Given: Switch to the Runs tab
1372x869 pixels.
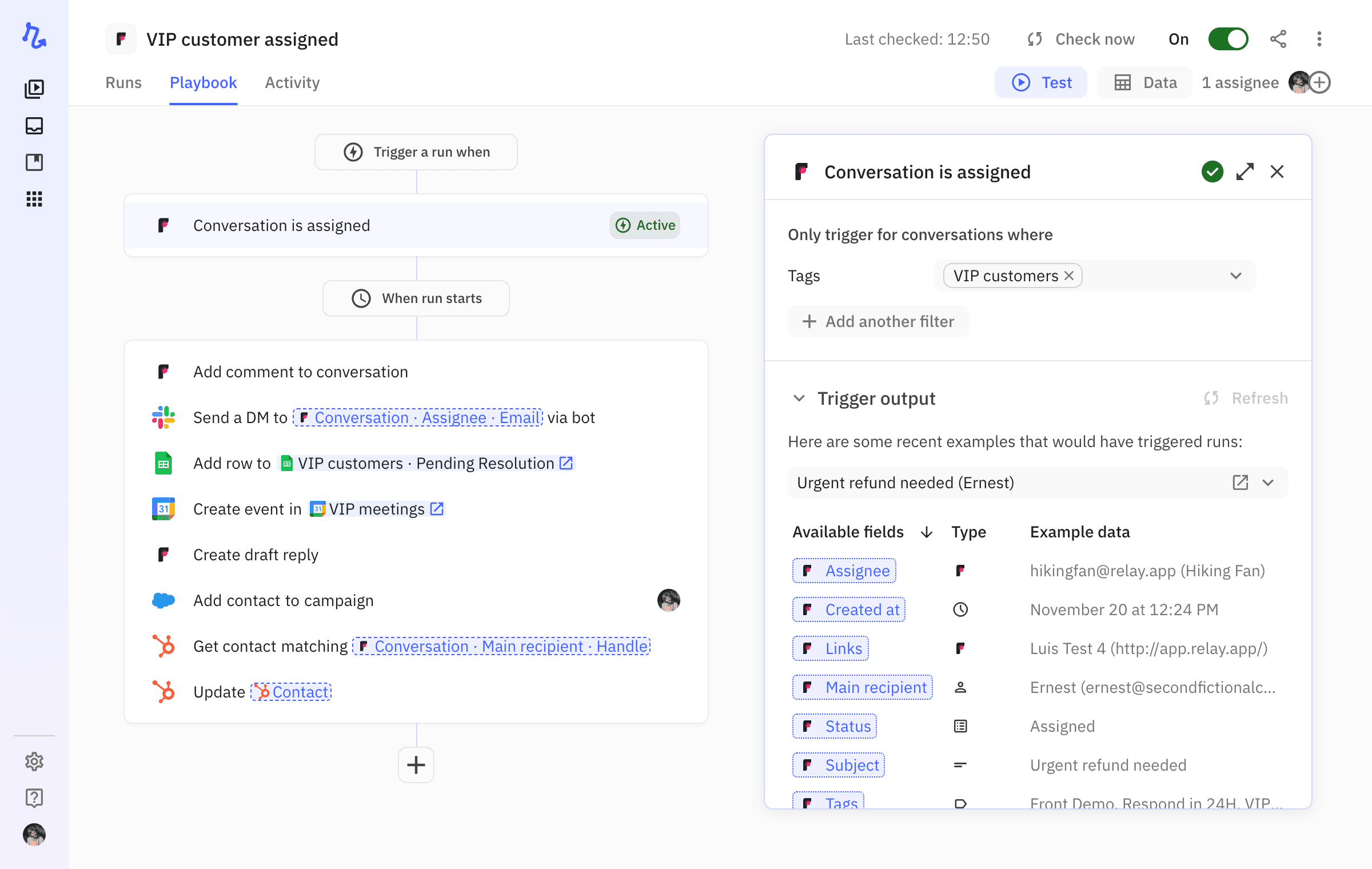Looking at the screenshot, I should tap(123, 82).
